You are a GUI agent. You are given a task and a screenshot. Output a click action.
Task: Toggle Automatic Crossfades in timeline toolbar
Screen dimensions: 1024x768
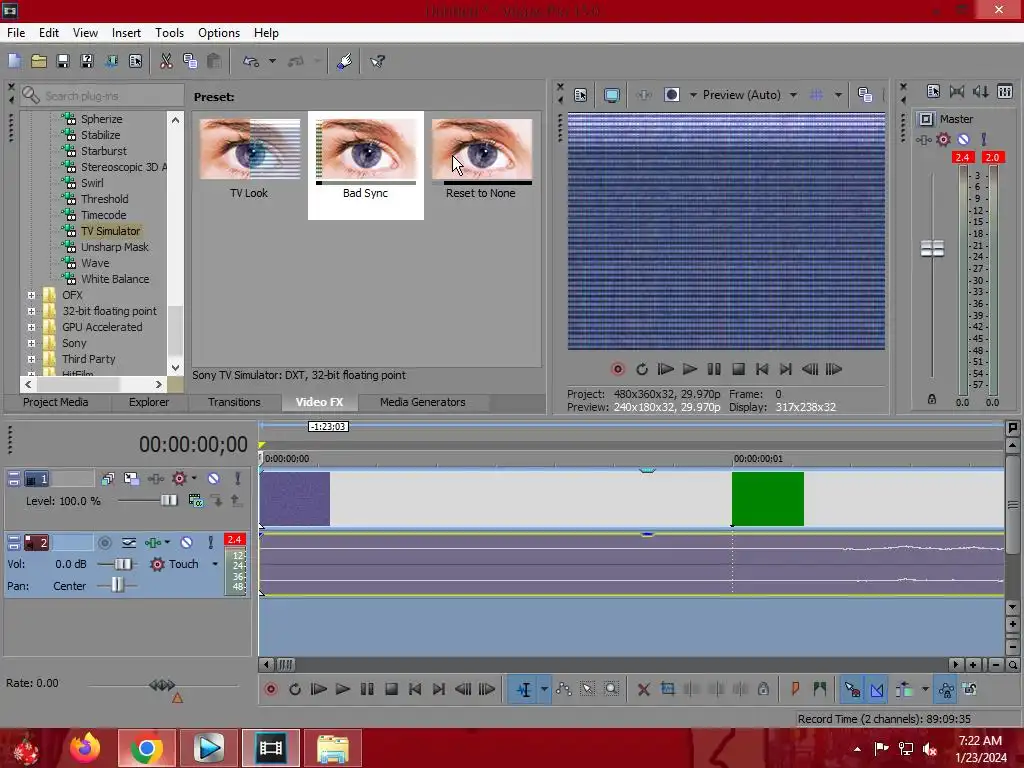pyautogui.click(x=877, y=690)
